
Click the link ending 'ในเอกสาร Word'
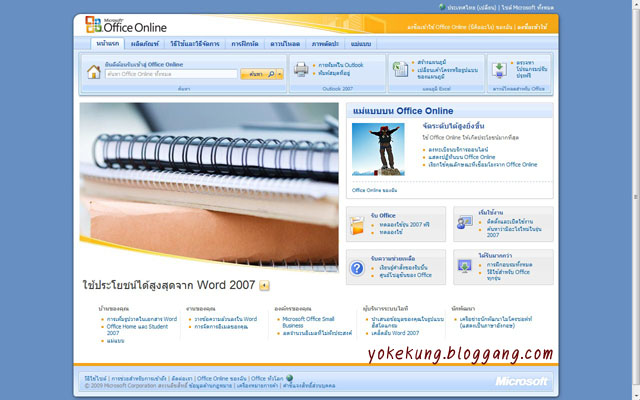(x=142, y=319)
